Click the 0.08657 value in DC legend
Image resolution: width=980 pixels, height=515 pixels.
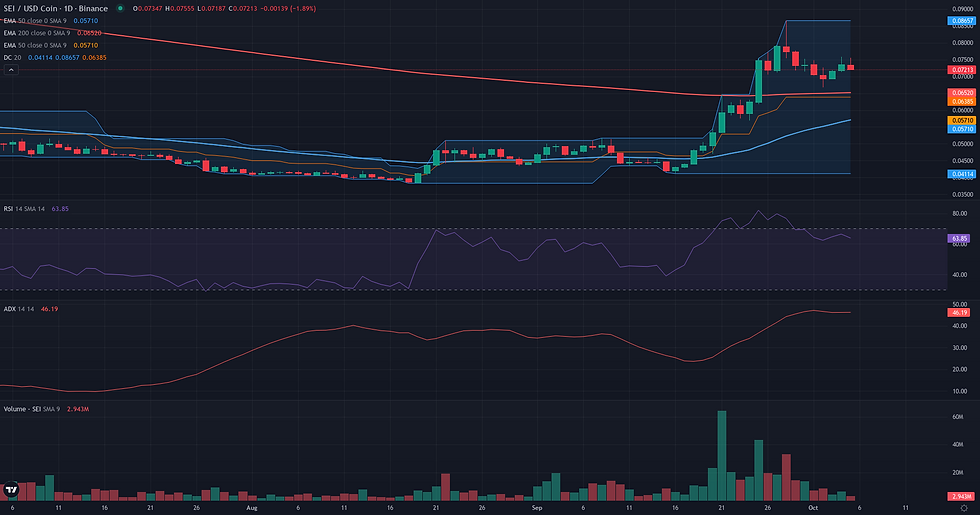pos(68,58)
